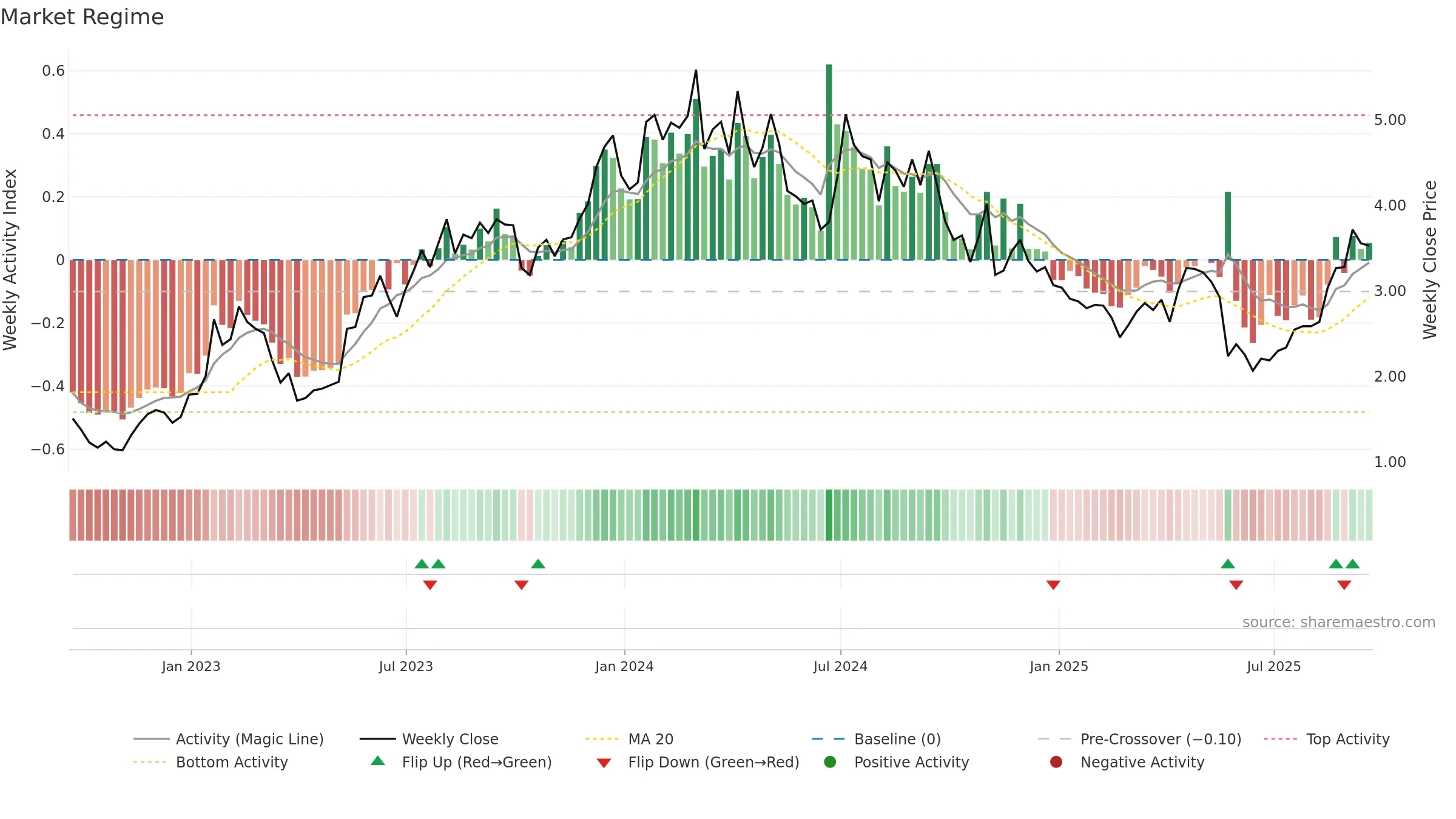Click the Bottom Activity legend entry
This screenshot has height=819, width=1456.
point(211,762)
